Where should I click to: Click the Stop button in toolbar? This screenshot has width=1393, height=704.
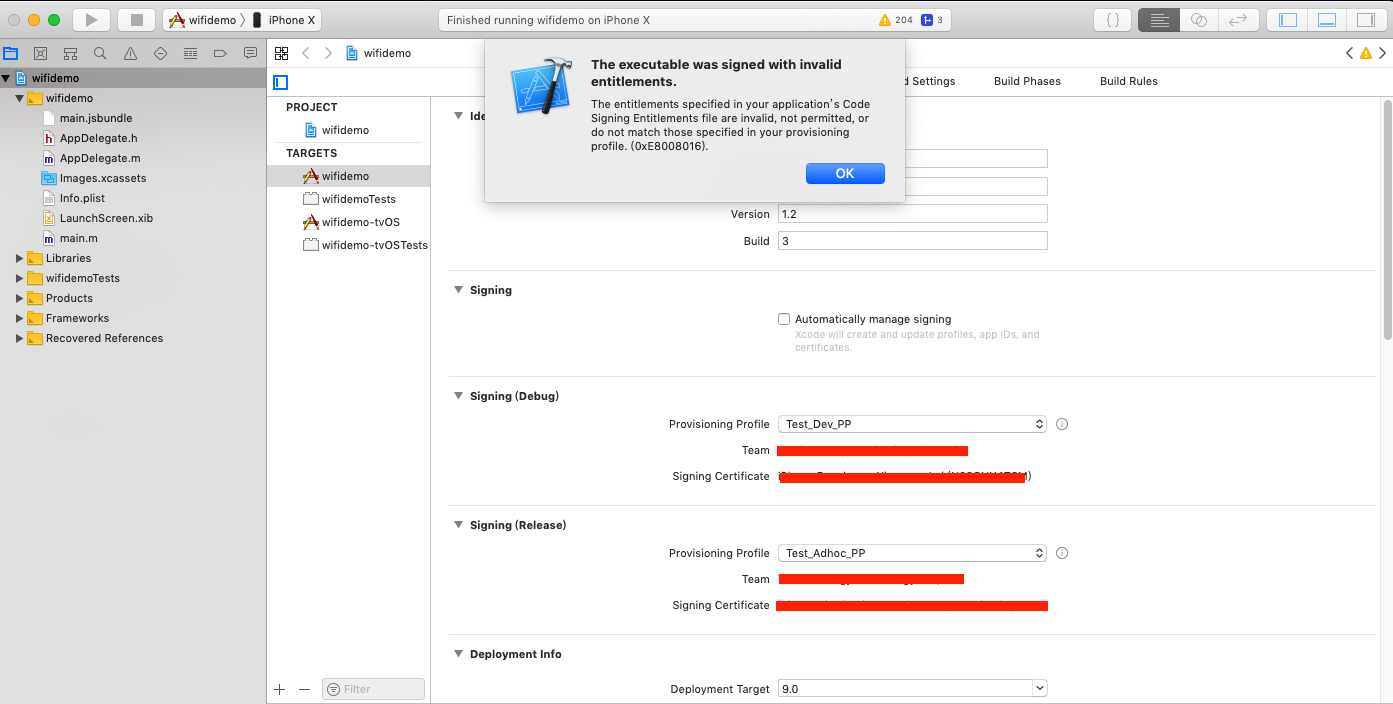point(137,20)
